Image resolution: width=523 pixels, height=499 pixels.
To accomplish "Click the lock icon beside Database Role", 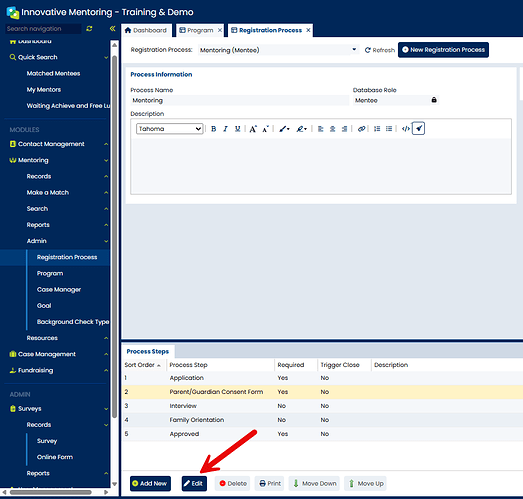I will [x=434, y=100].
